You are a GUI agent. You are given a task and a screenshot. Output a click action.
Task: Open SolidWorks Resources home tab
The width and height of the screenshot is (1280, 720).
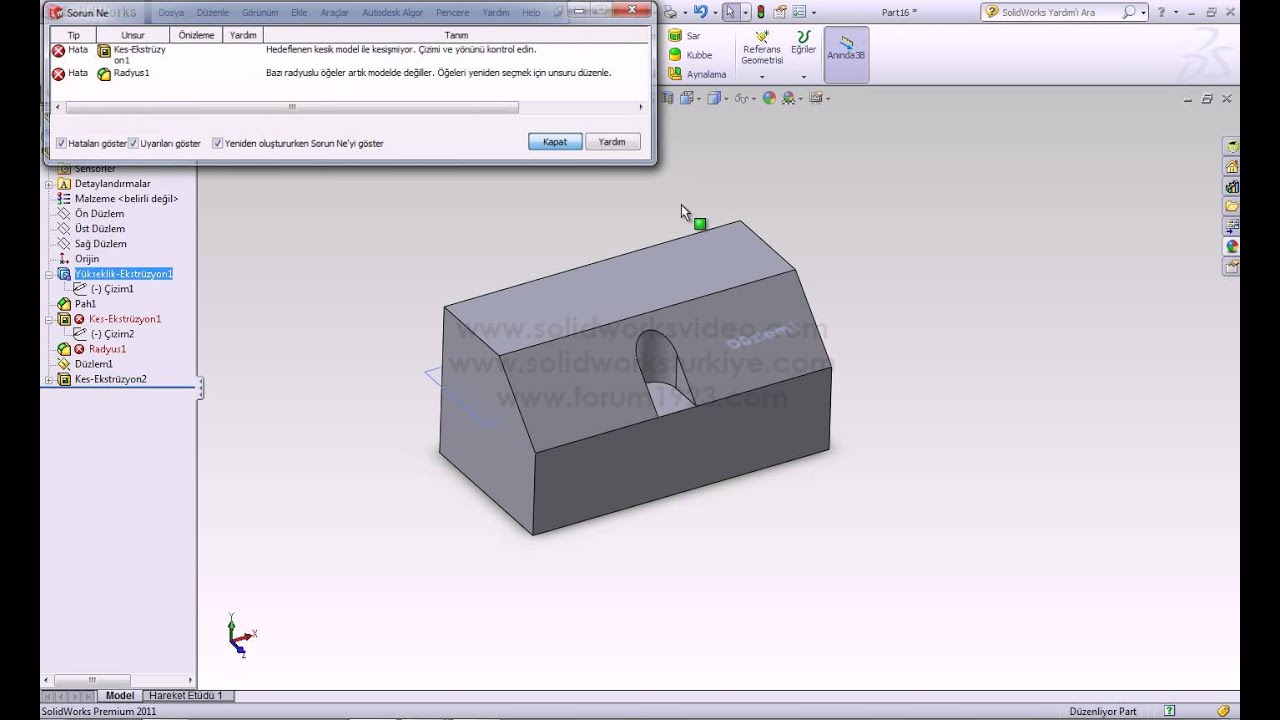point(1232,167)
